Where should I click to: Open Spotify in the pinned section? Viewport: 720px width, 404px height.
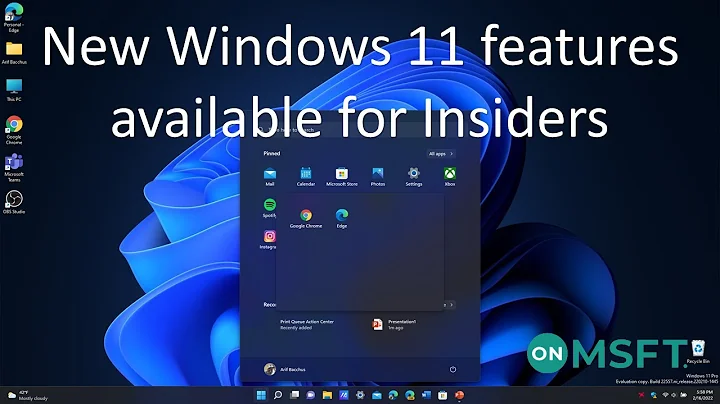pos(270,208)
